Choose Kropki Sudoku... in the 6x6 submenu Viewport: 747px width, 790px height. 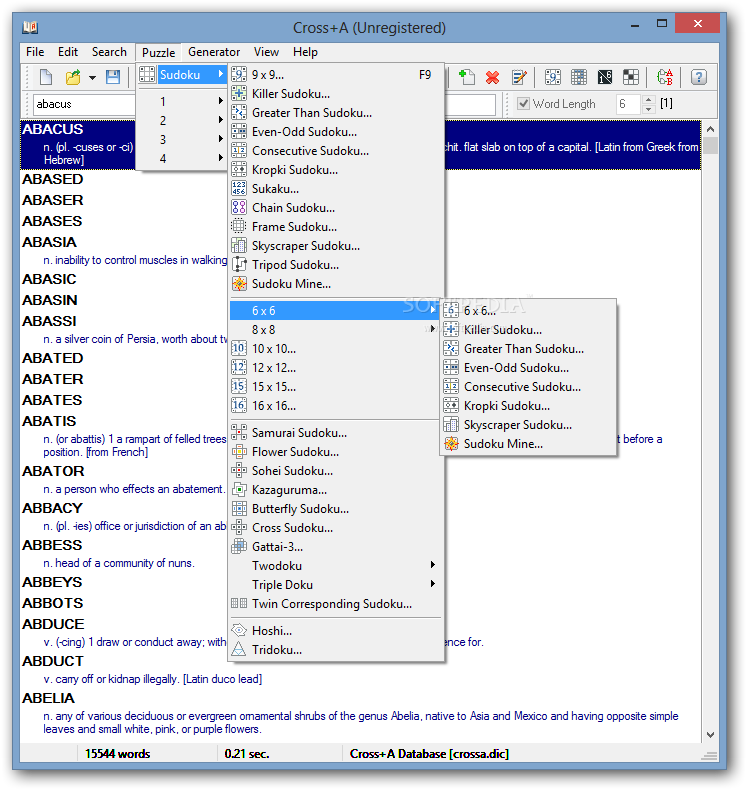pyautogui.click(x=528, y=406)
